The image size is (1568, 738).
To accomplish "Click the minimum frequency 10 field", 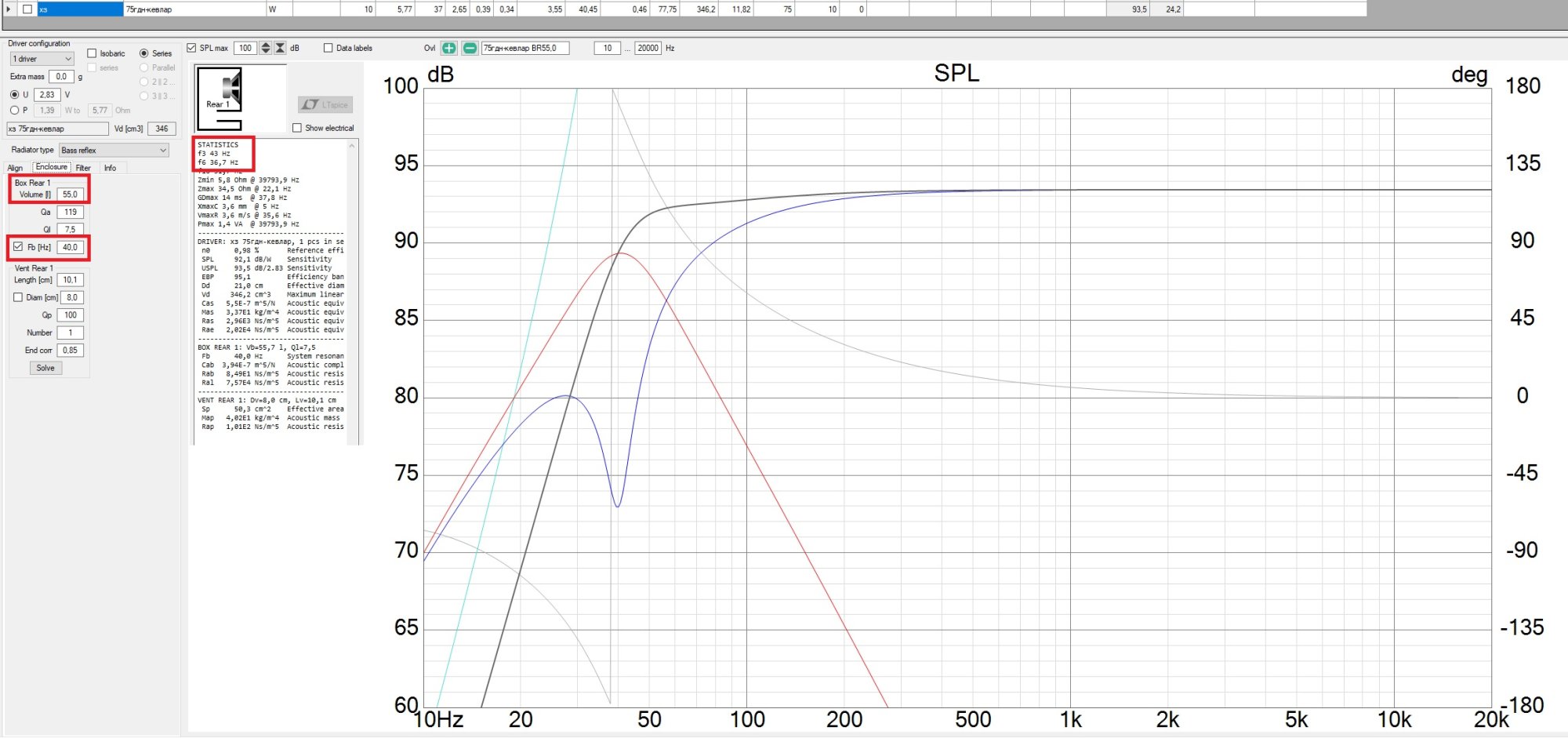I will 608,48.
